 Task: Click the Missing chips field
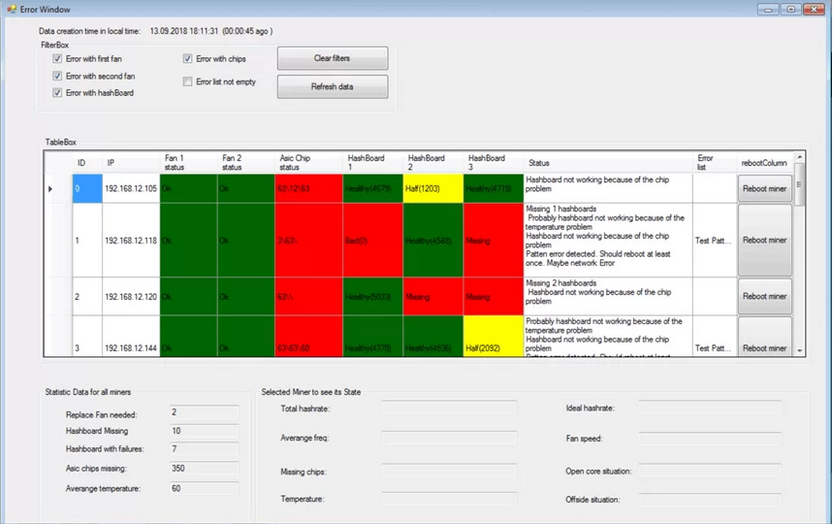coord(449,471)
